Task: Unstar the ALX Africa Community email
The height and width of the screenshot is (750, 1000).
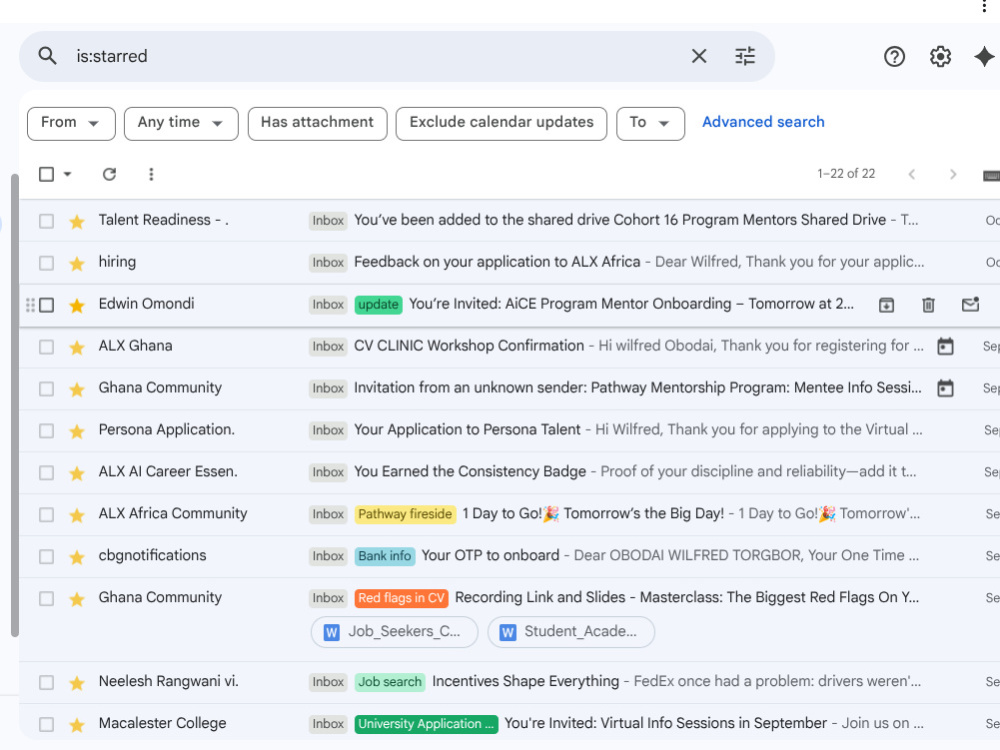Action: (x=77, y=515)
